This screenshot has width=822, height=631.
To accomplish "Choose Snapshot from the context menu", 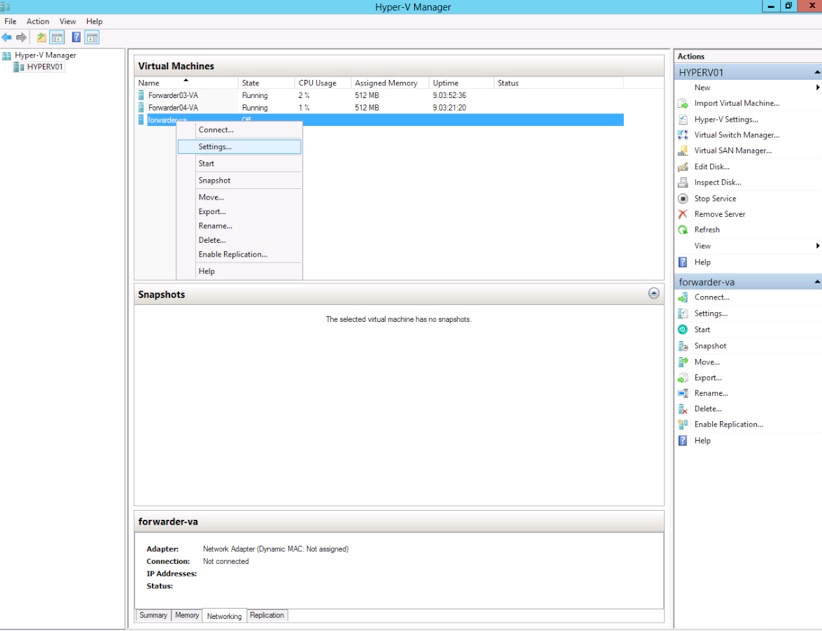I will [x=240, y=180].
